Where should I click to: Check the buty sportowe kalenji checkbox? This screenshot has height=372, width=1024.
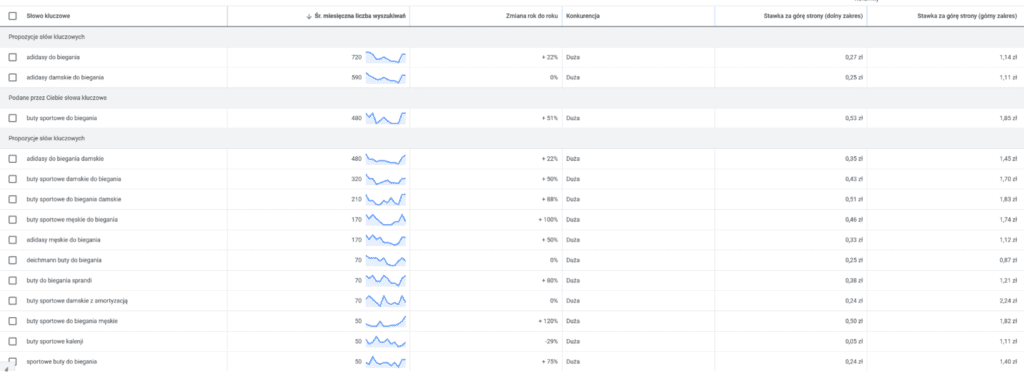coord(12,341)
